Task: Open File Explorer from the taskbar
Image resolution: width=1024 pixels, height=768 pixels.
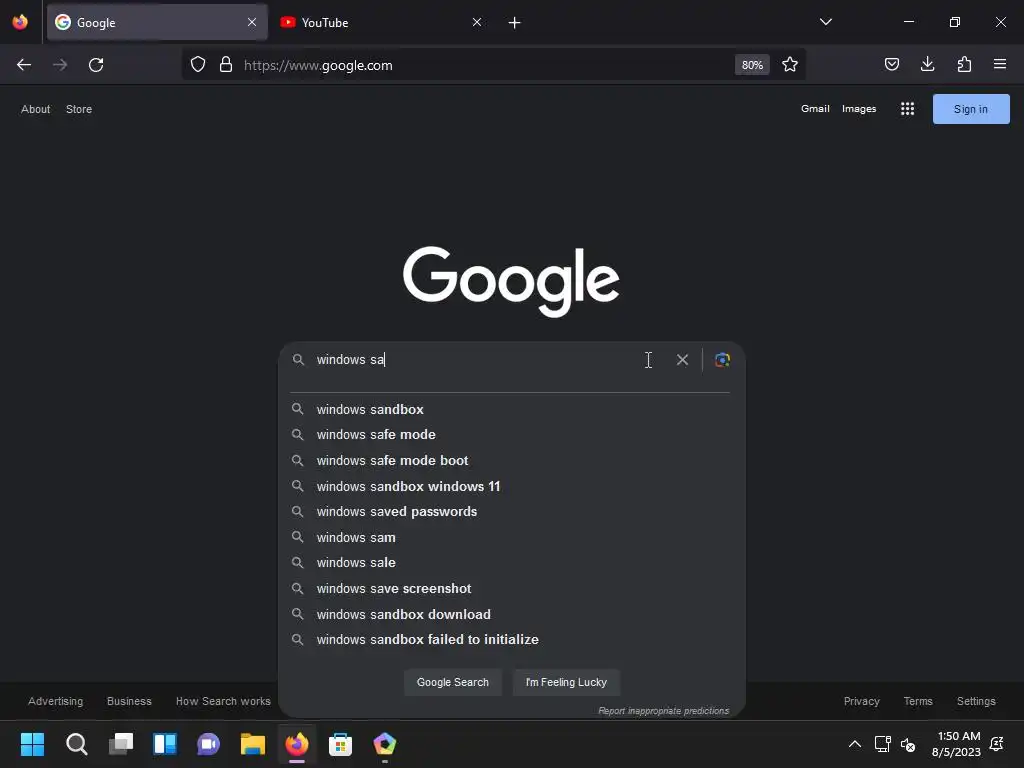Action: pos(253,744)
